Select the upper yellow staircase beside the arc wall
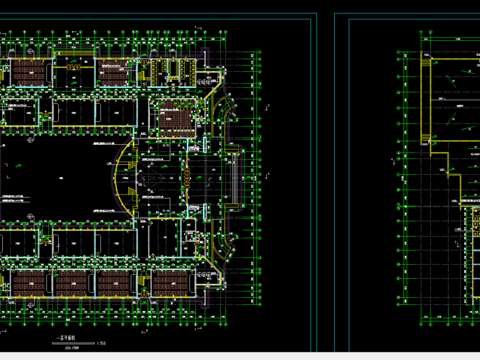480x360 pixels. point(132,164)
